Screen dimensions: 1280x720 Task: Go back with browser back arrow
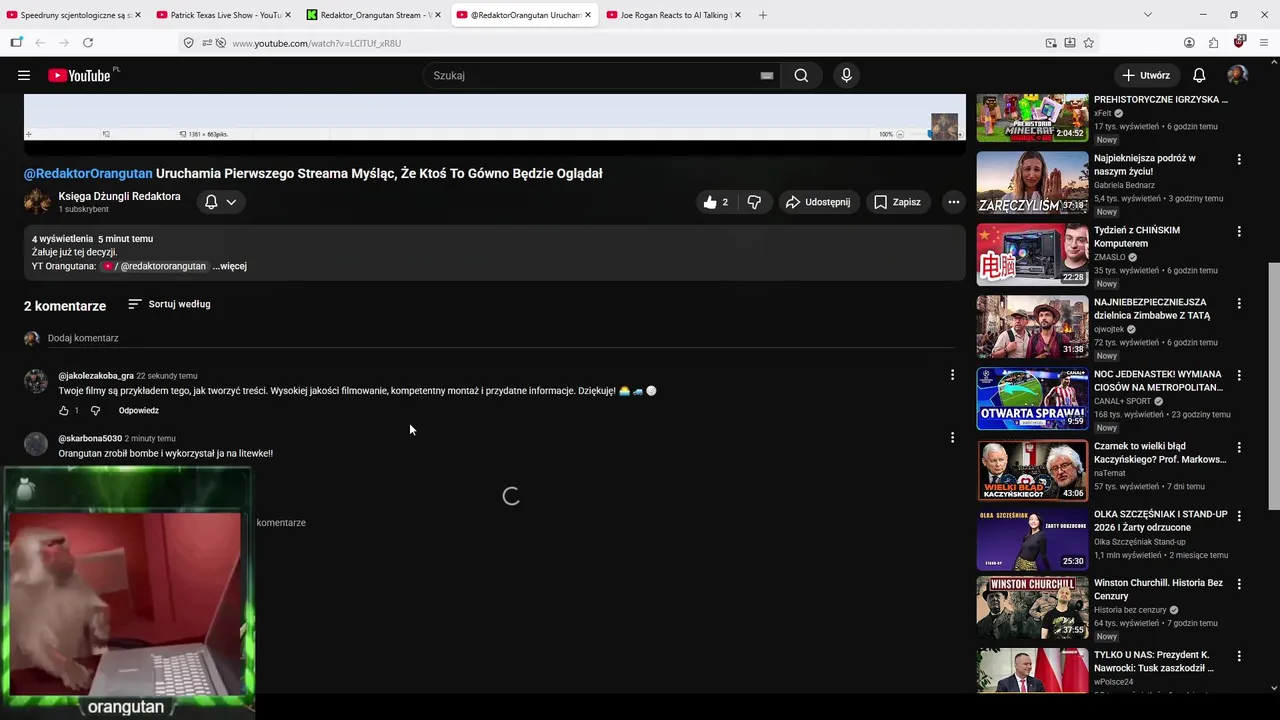point(40,43)
